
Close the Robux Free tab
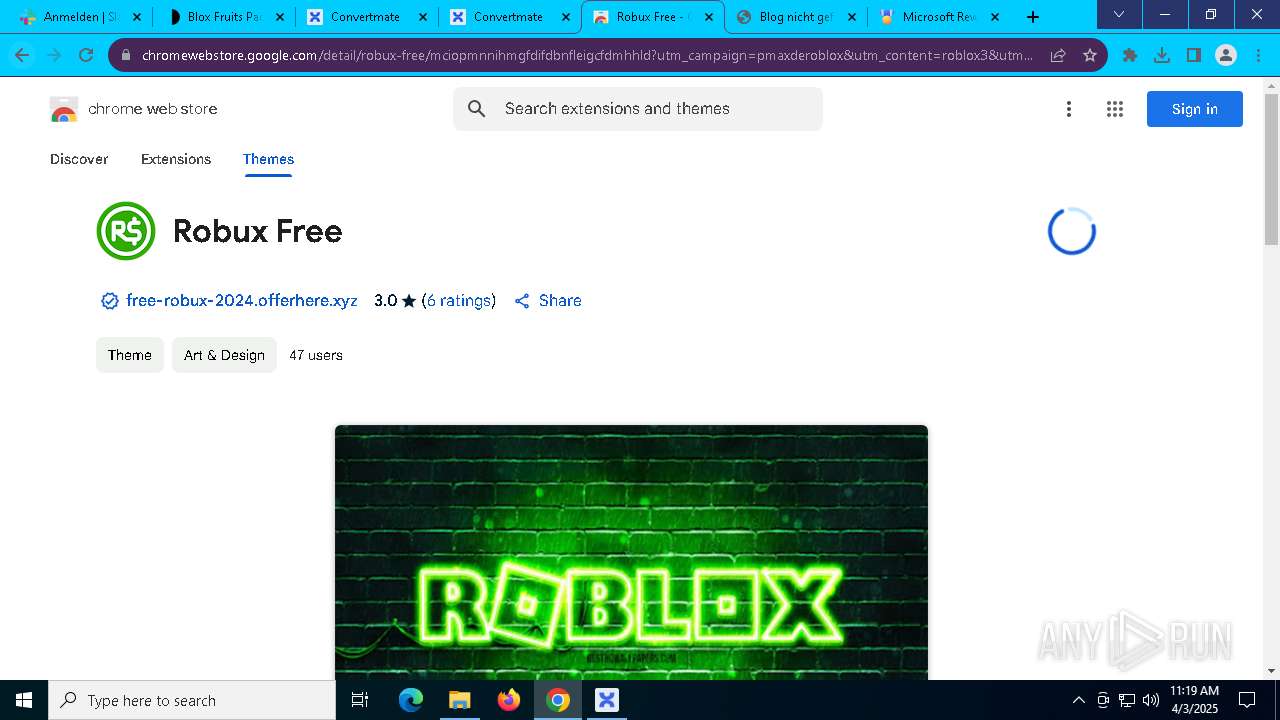pos(709,17)
